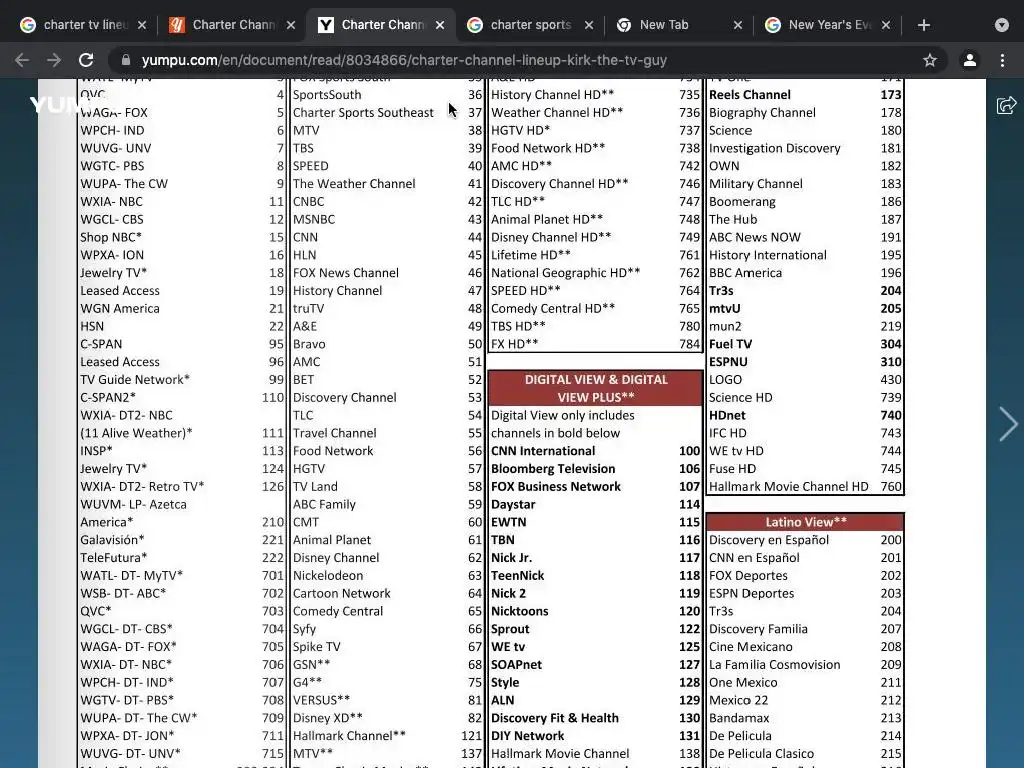Click 'Disney Channel HD**' entry
Screen dimensions: 1024x768
coord(551,237)
